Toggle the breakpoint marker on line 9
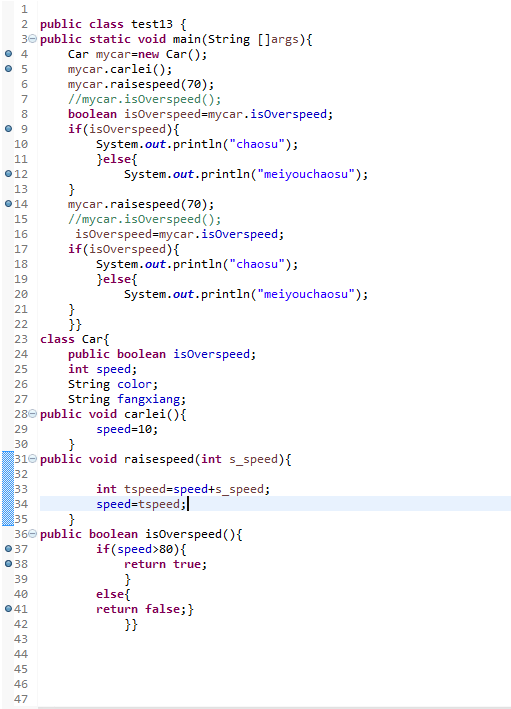 [x=8, y=129]
